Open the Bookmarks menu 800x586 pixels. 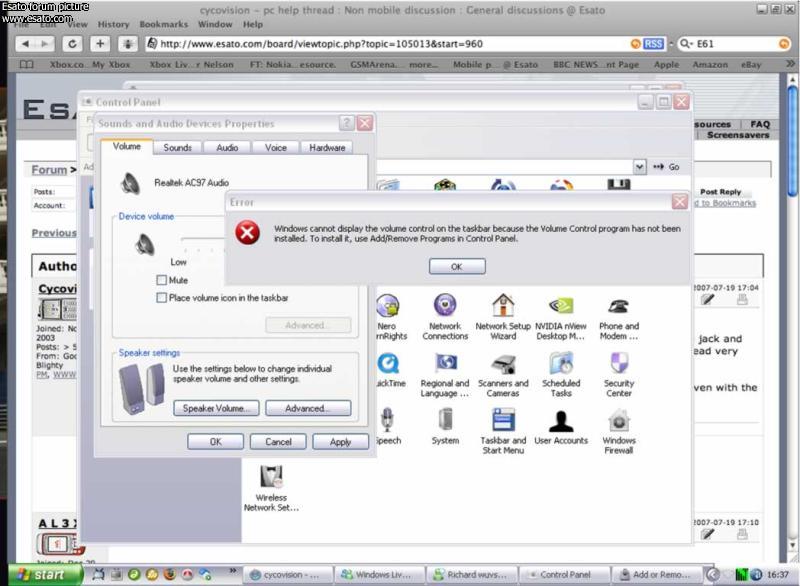[x=163, y=24]
